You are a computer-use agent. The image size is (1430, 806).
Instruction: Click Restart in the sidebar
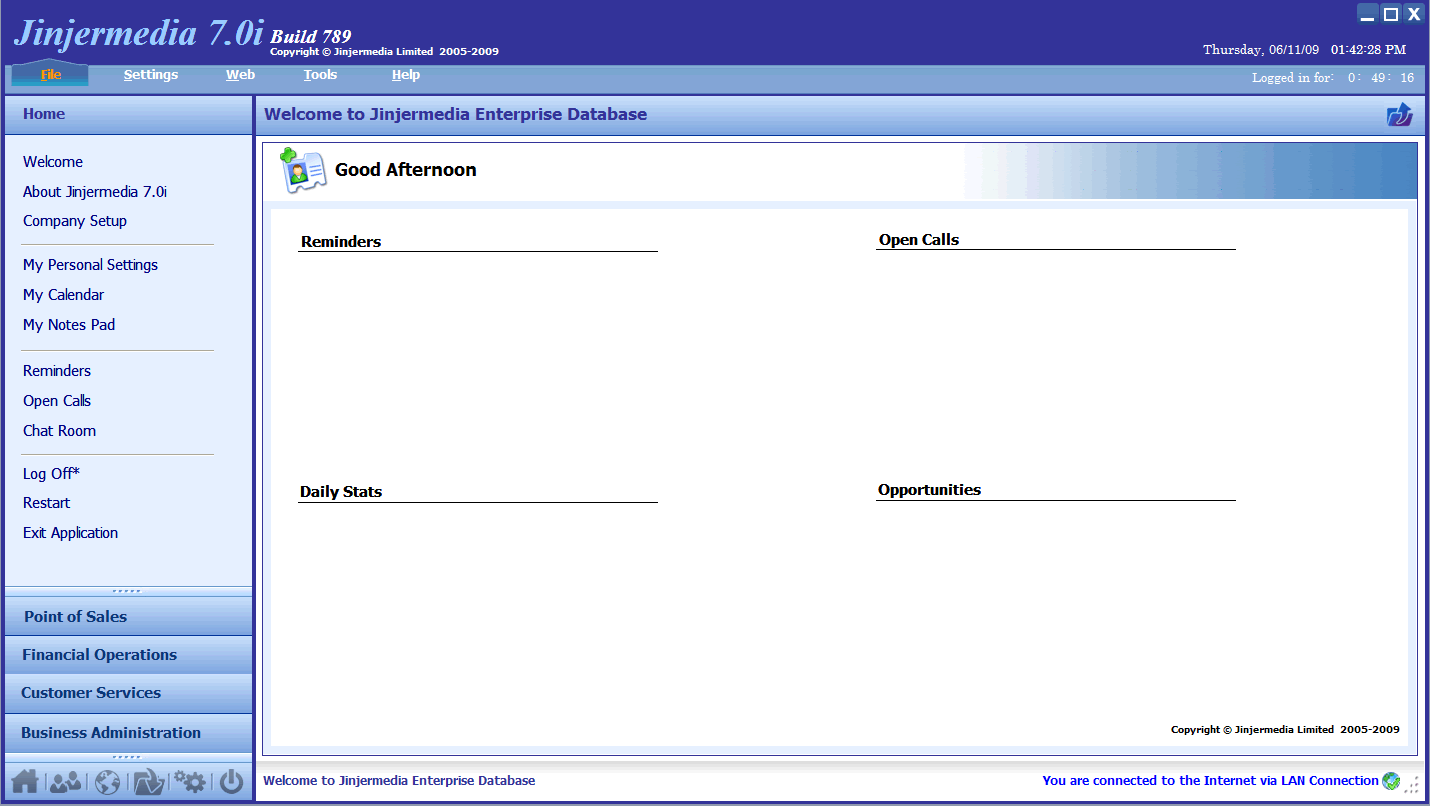click(47, 503)
